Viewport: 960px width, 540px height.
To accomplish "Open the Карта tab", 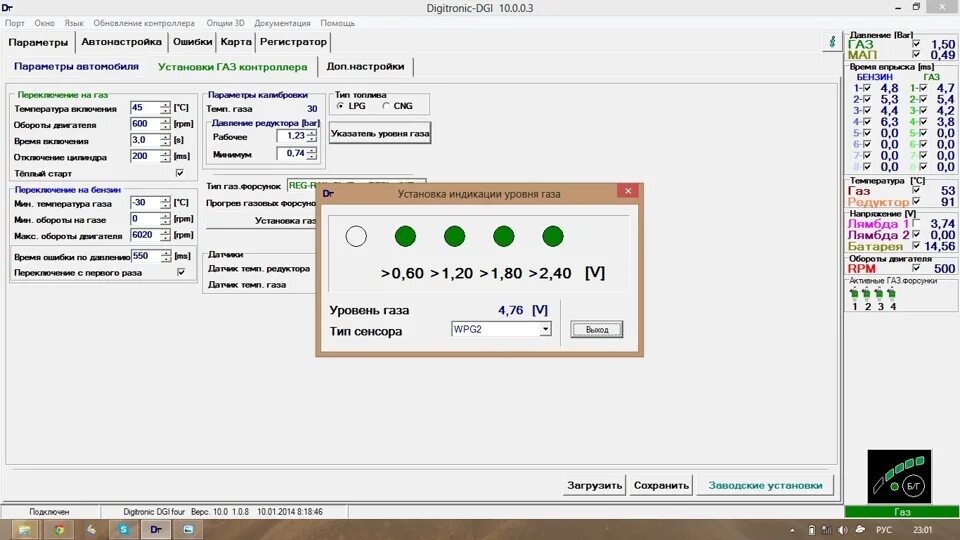I will click(x=236, y=42).
